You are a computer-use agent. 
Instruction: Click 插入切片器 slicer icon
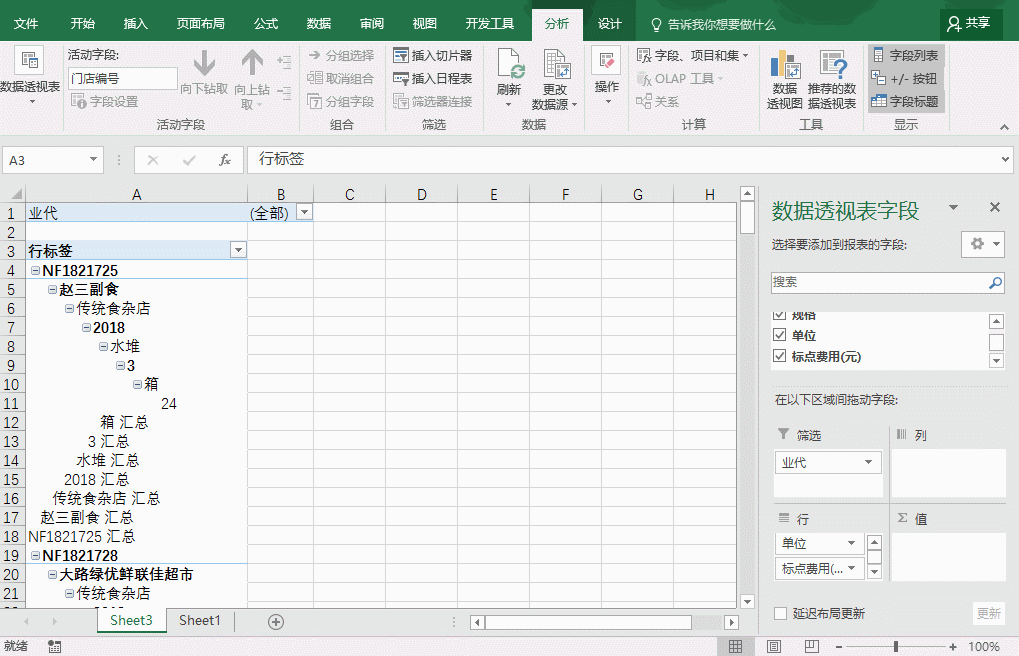402,56
